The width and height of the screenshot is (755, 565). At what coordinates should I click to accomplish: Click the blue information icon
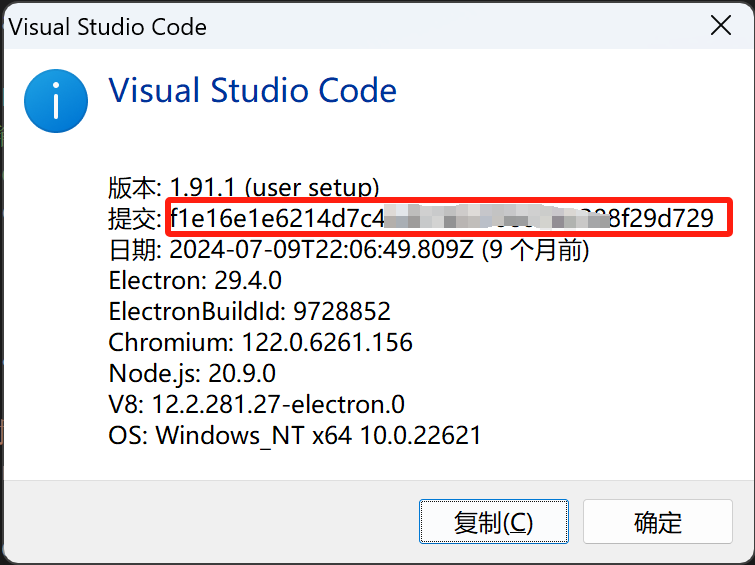[x=56, y=100]
